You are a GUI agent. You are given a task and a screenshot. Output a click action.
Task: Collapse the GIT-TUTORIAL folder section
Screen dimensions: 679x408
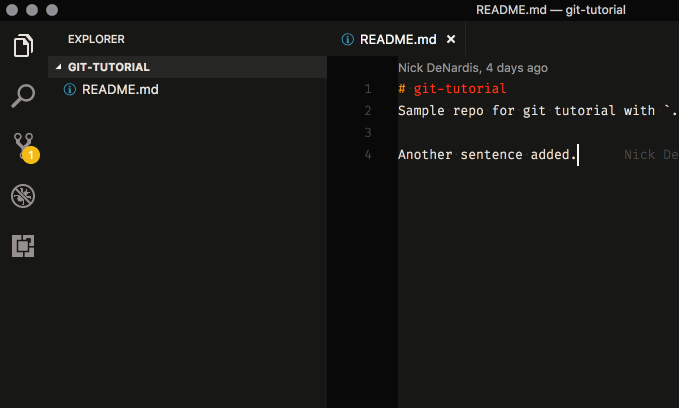tap(187, 67)
